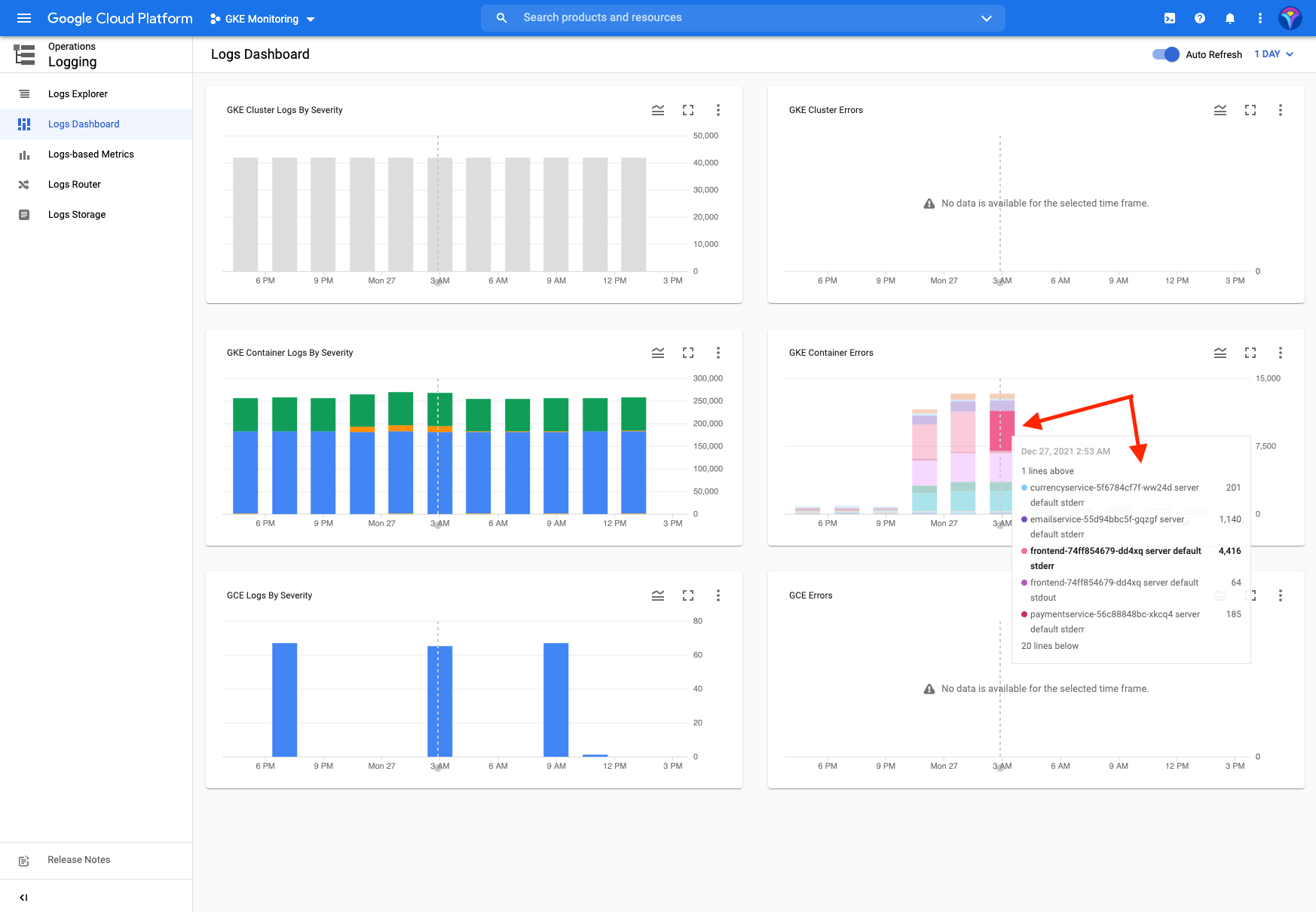Open more options for GKE Container Errors
This screenshot has width=1316, height=912.
pyautogui.click(x=1281, y=353)
